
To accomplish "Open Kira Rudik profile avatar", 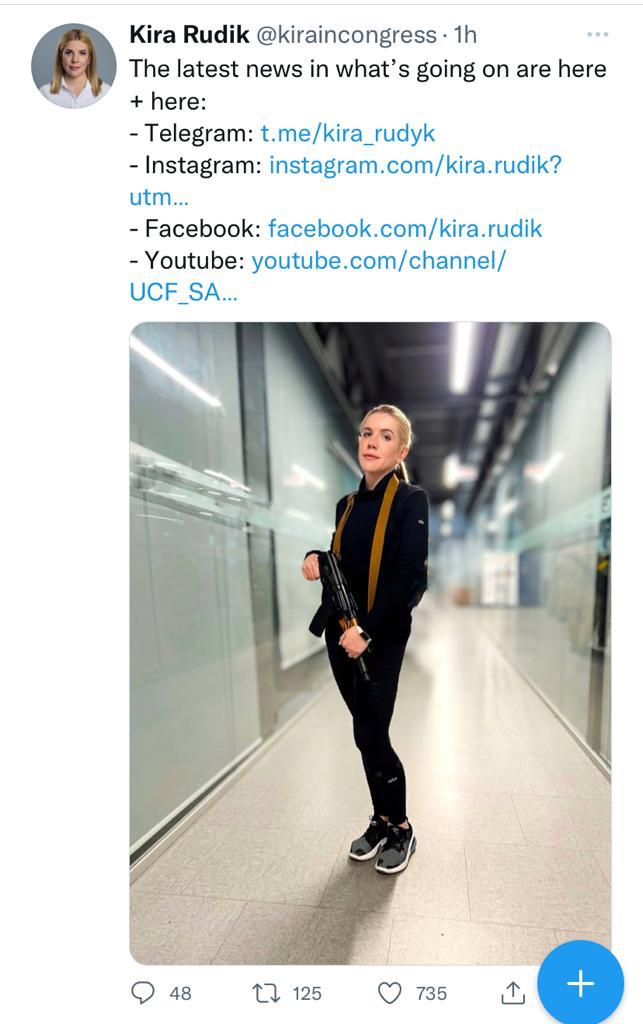I will click(74, 66).
